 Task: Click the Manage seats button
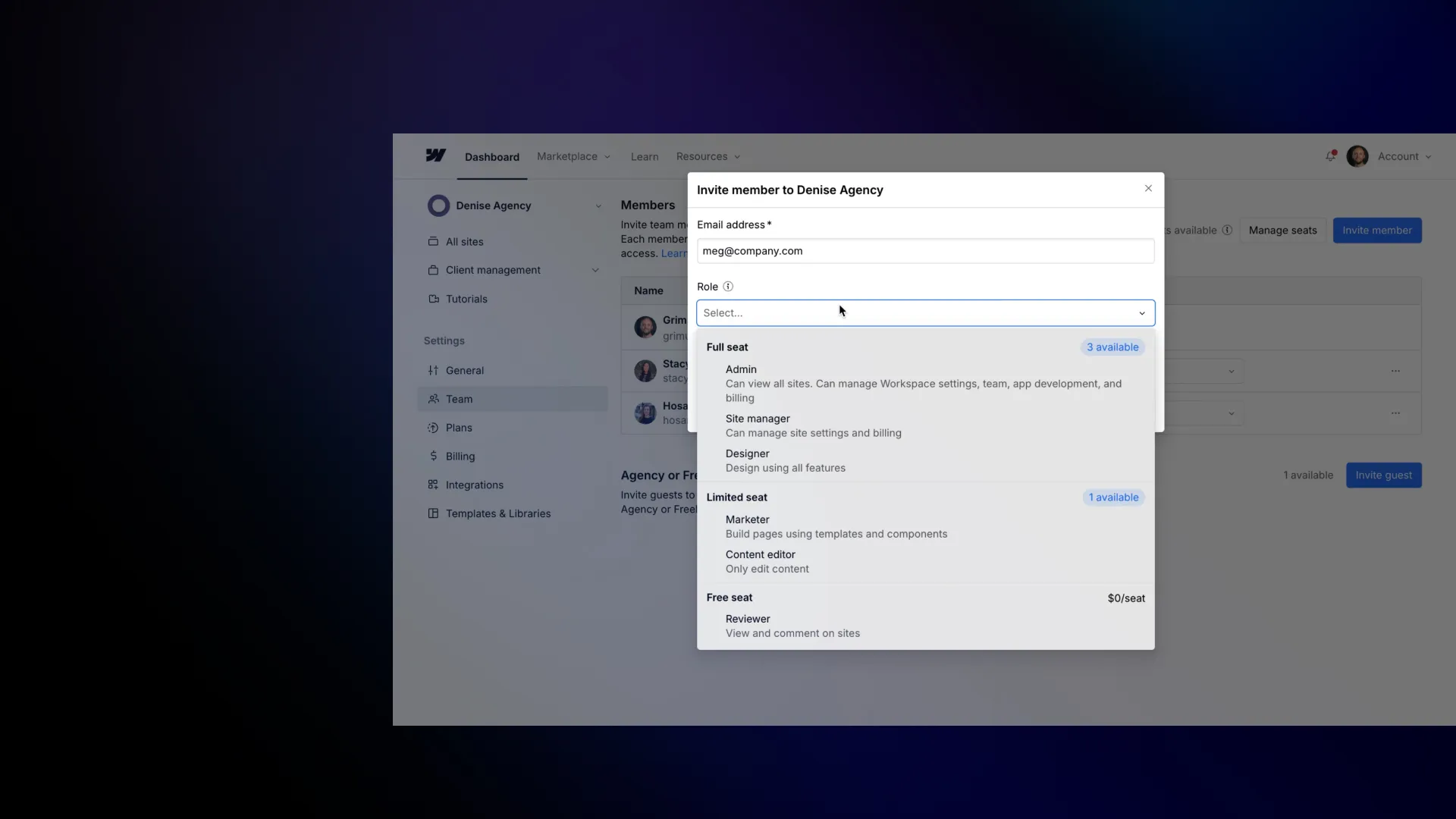1282,231
